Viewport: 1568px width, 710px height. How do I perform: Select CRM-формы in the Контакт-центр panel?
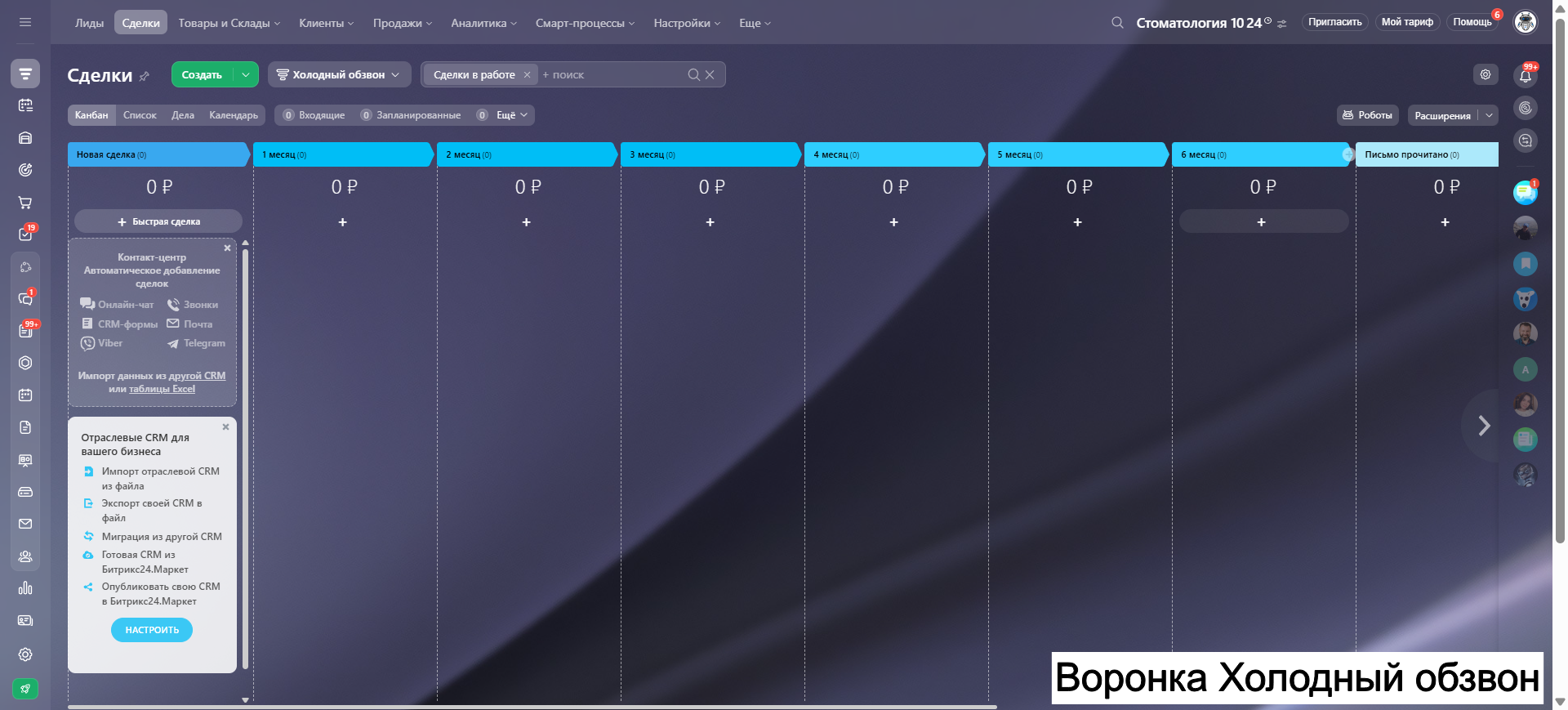(119, 324)
